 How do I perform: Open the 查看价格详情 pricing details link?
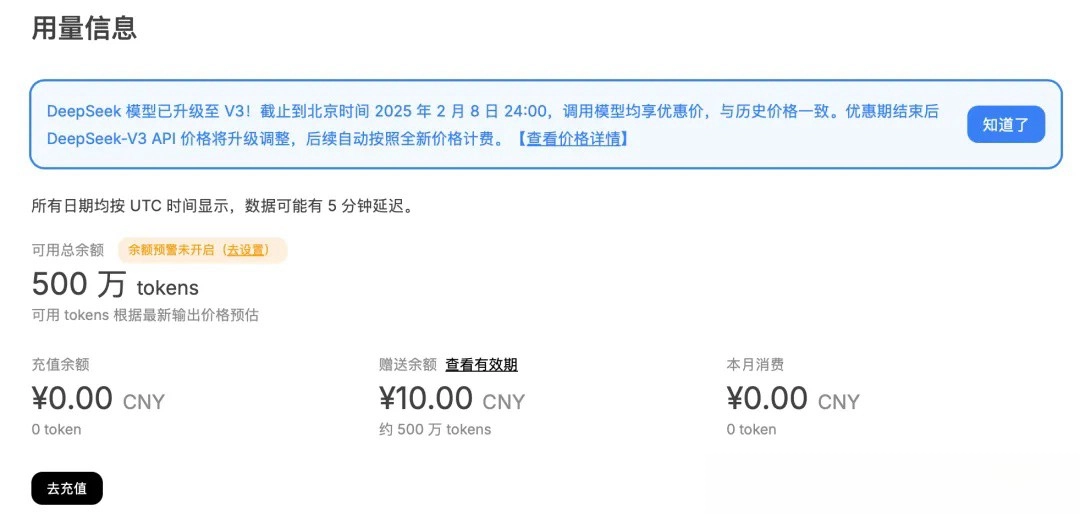click(x=572, y=139)
